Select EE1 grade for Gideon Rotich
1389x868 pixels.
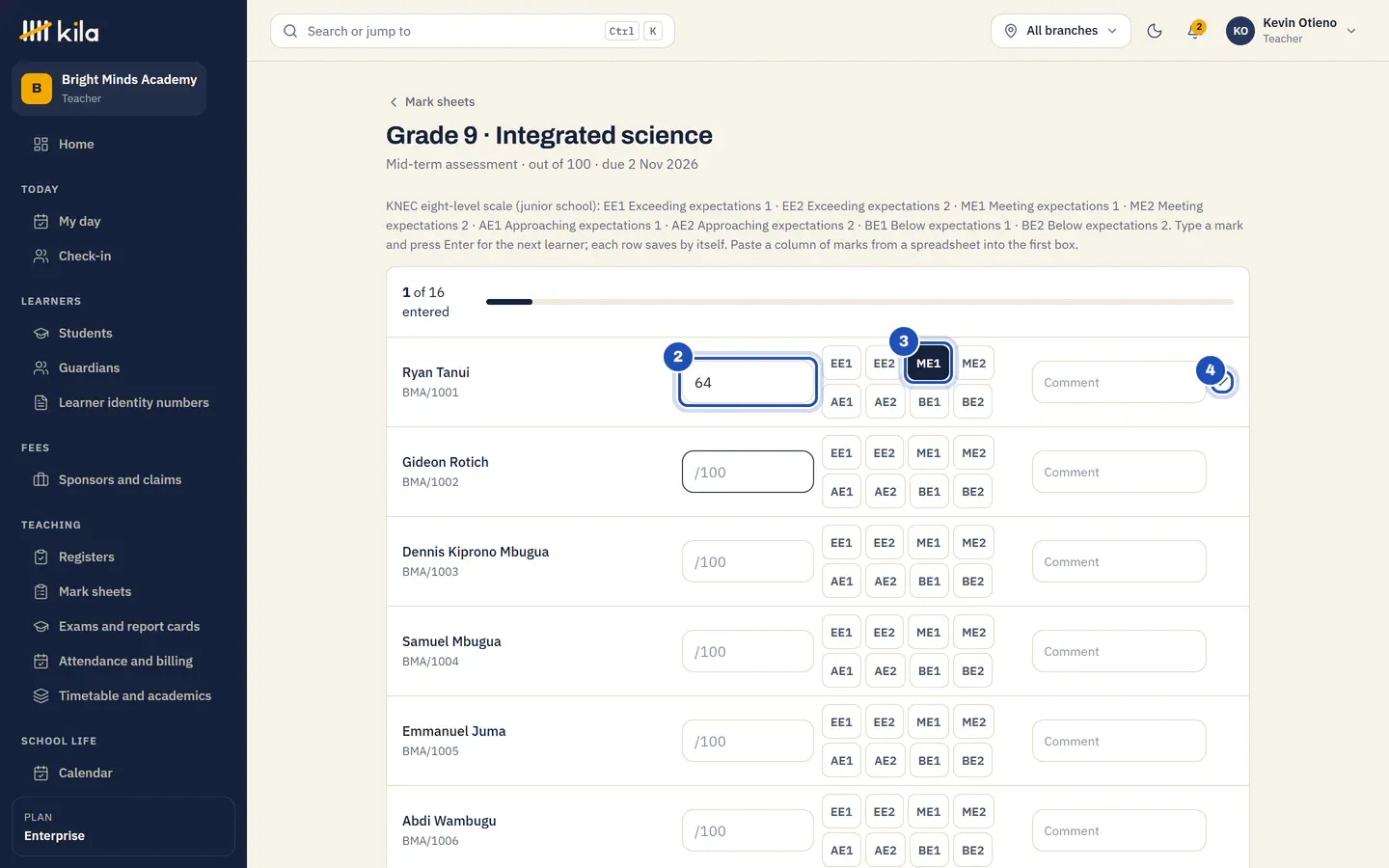tap(841, 453)
